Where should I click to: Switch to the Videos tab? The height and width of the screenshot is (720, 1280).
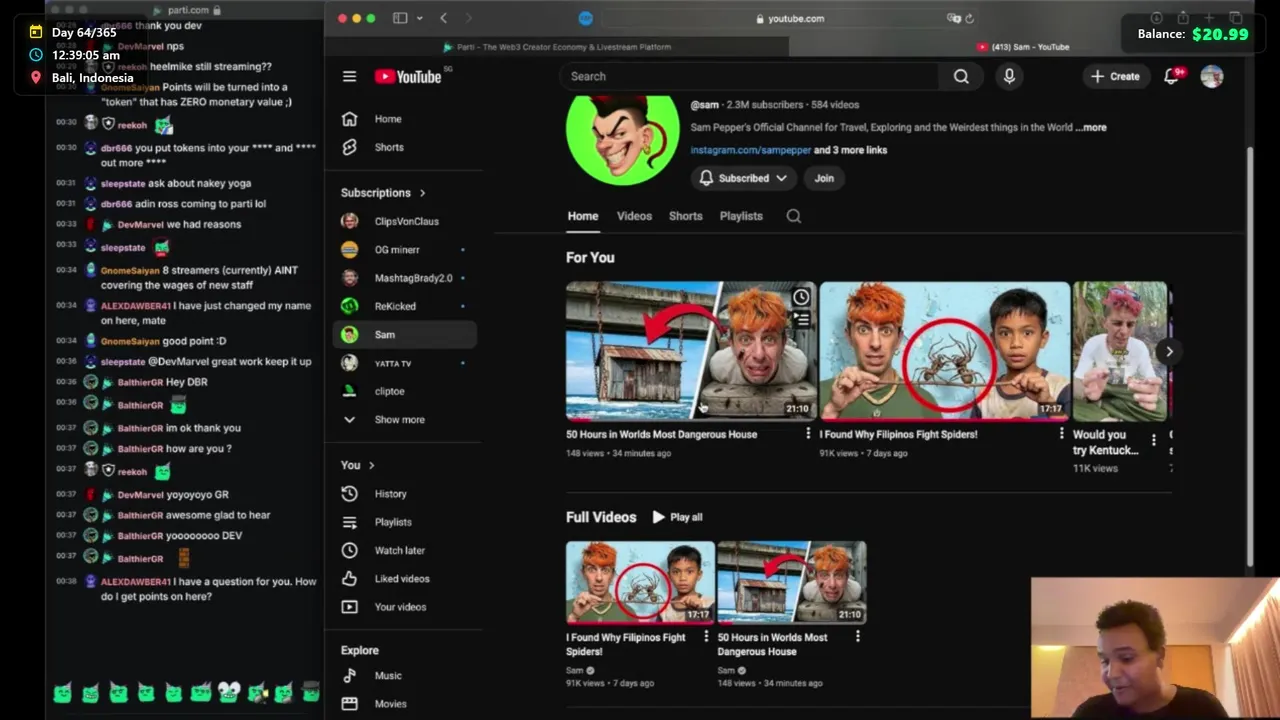(634, 216)
